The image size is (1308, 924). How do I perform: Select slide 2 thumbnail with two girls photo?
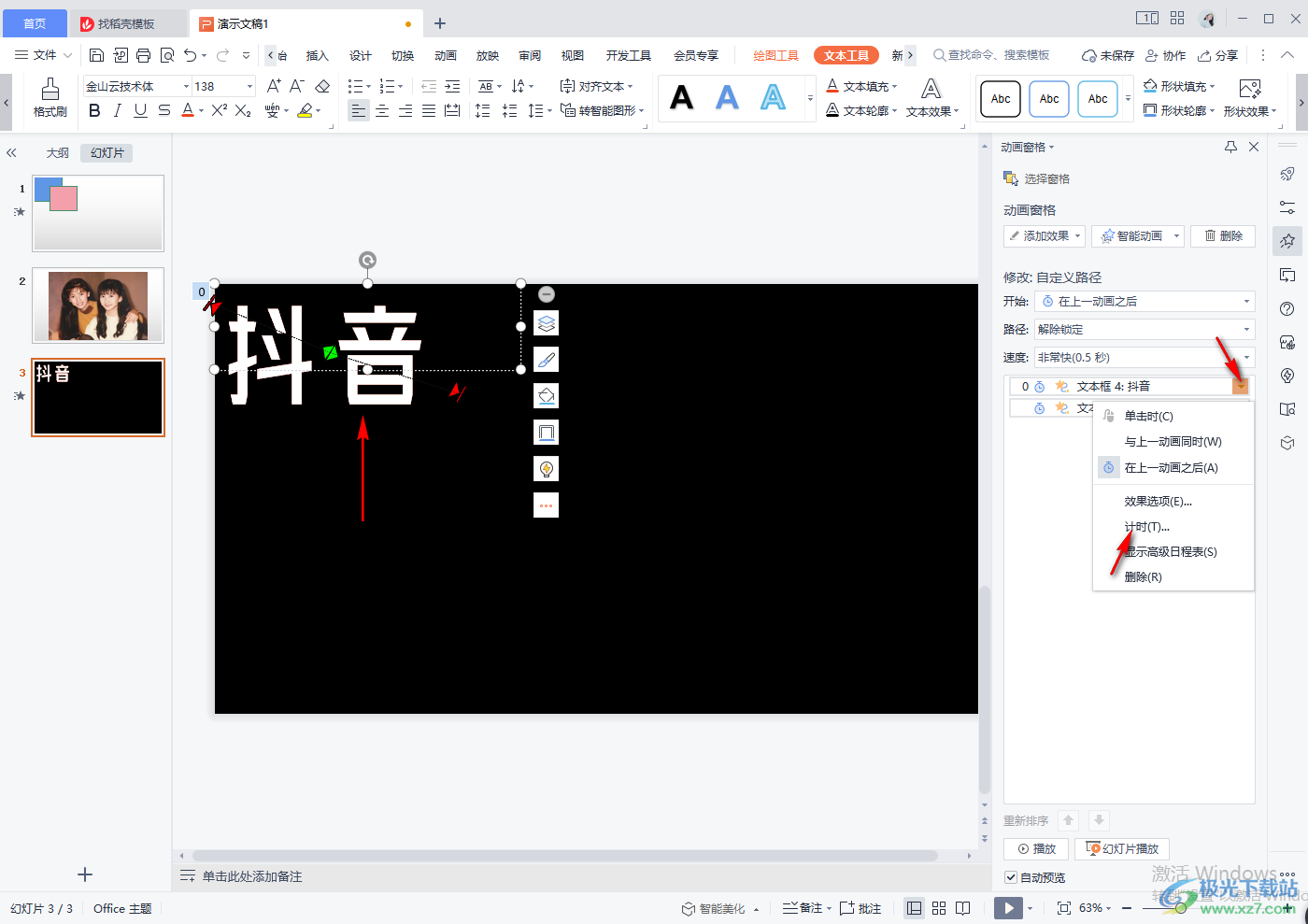98,306
